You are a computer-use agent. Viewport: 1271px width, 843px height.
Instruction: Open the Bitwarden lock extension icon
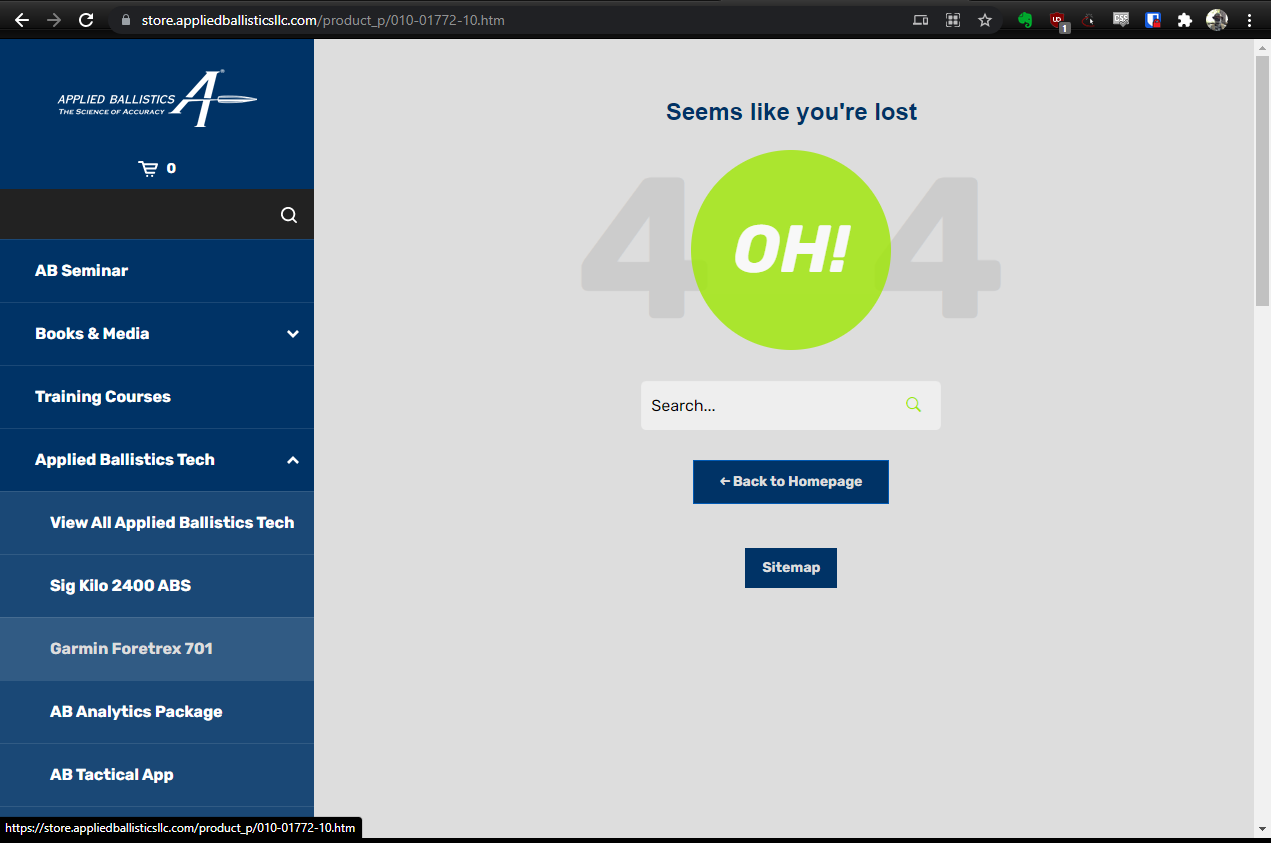(1153, 20)
